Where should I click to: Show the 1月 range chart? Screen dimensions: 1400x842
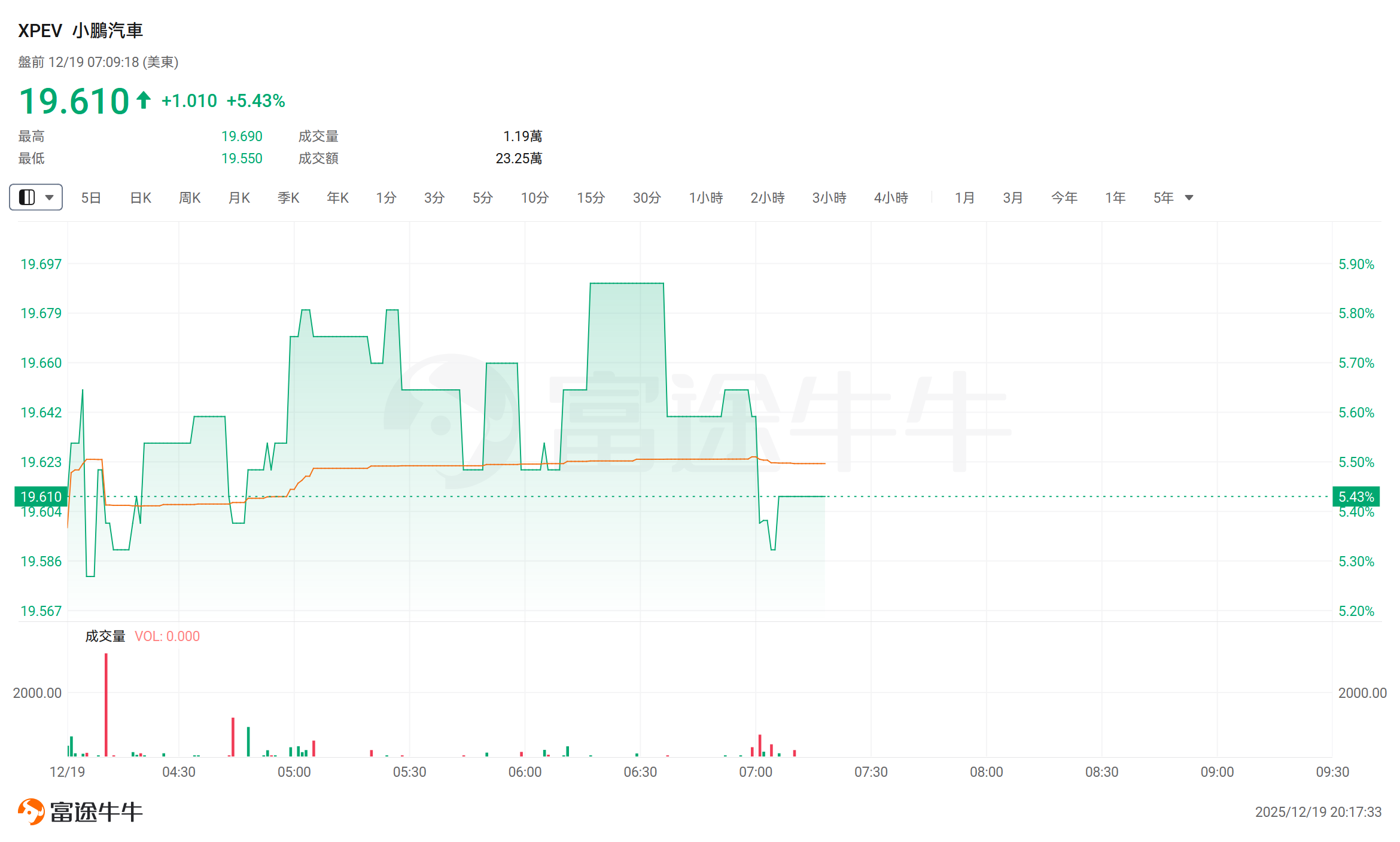click(x=964, y=197)
